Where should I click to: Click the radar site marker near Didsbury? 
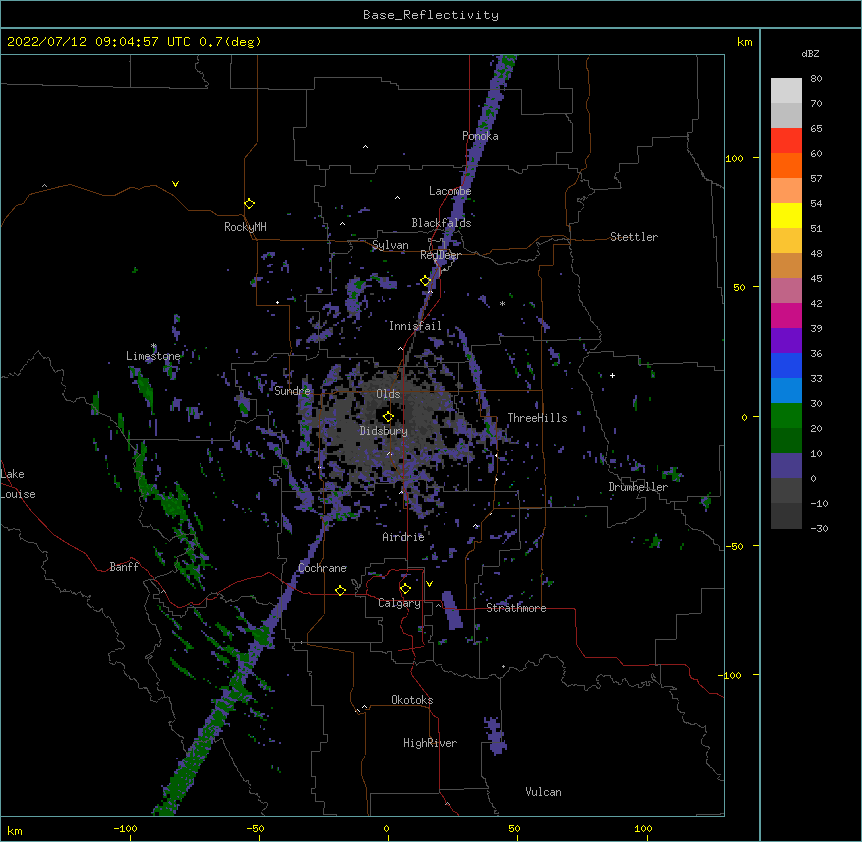(x=388, y=417)
